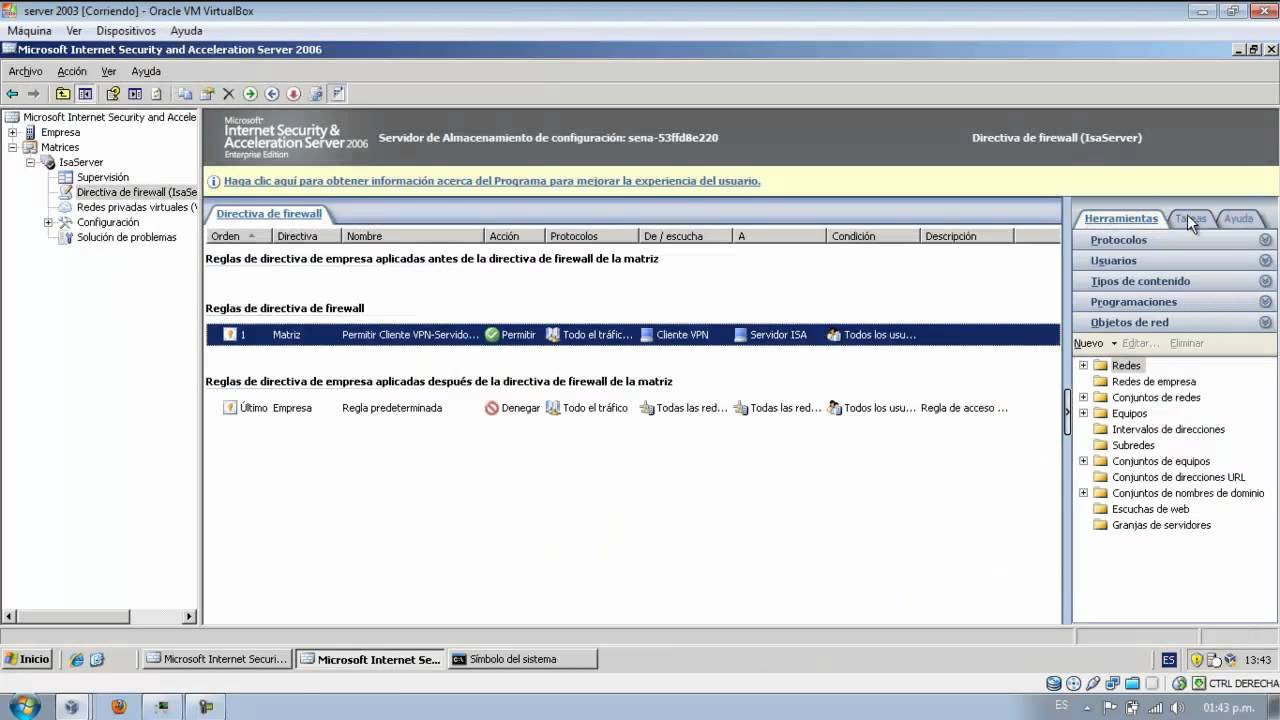Select Supervisión in the console tree

(x=103, y=177)
